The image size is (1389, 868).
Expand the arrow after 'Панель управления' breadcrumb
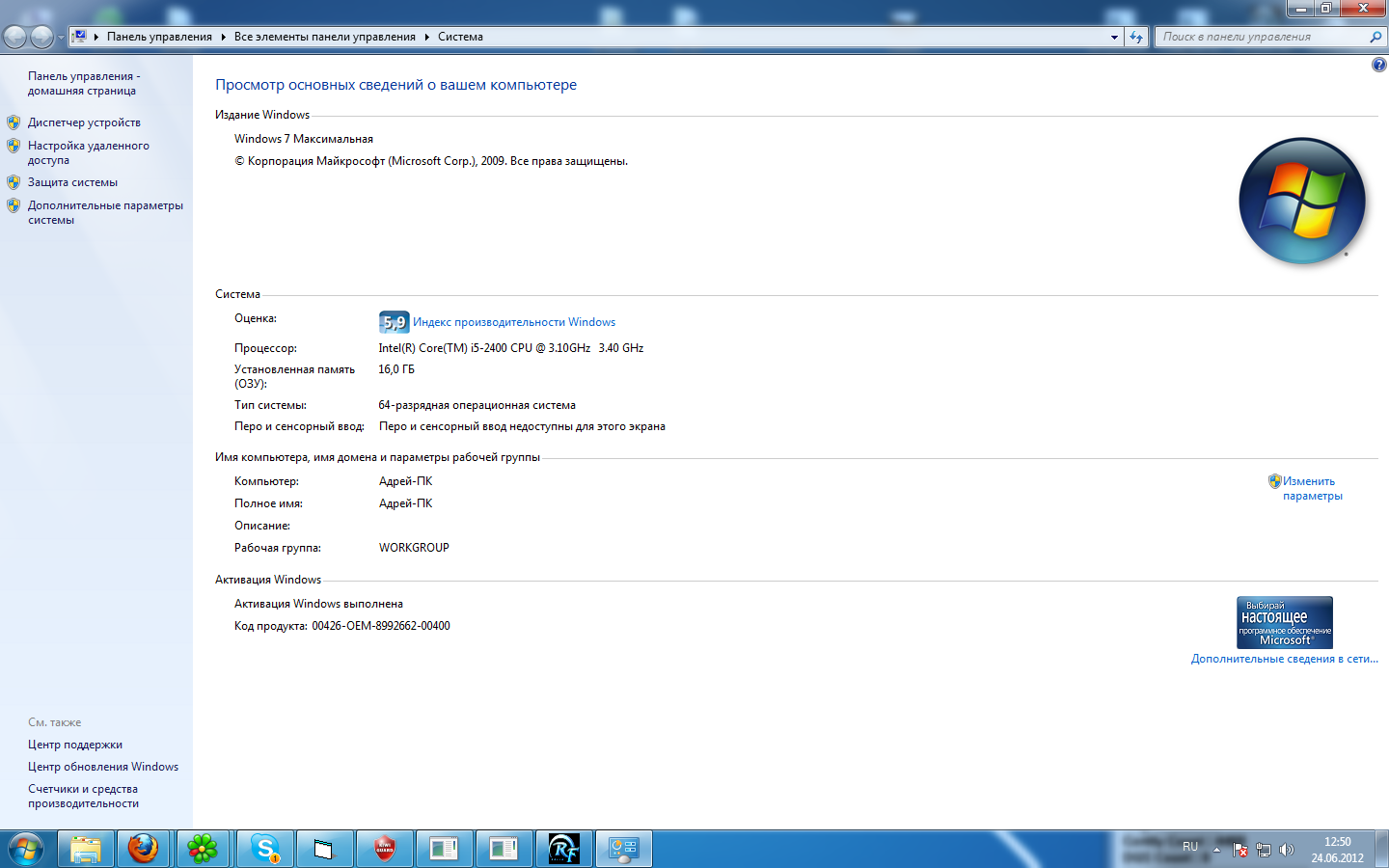(x=223, y=37)
